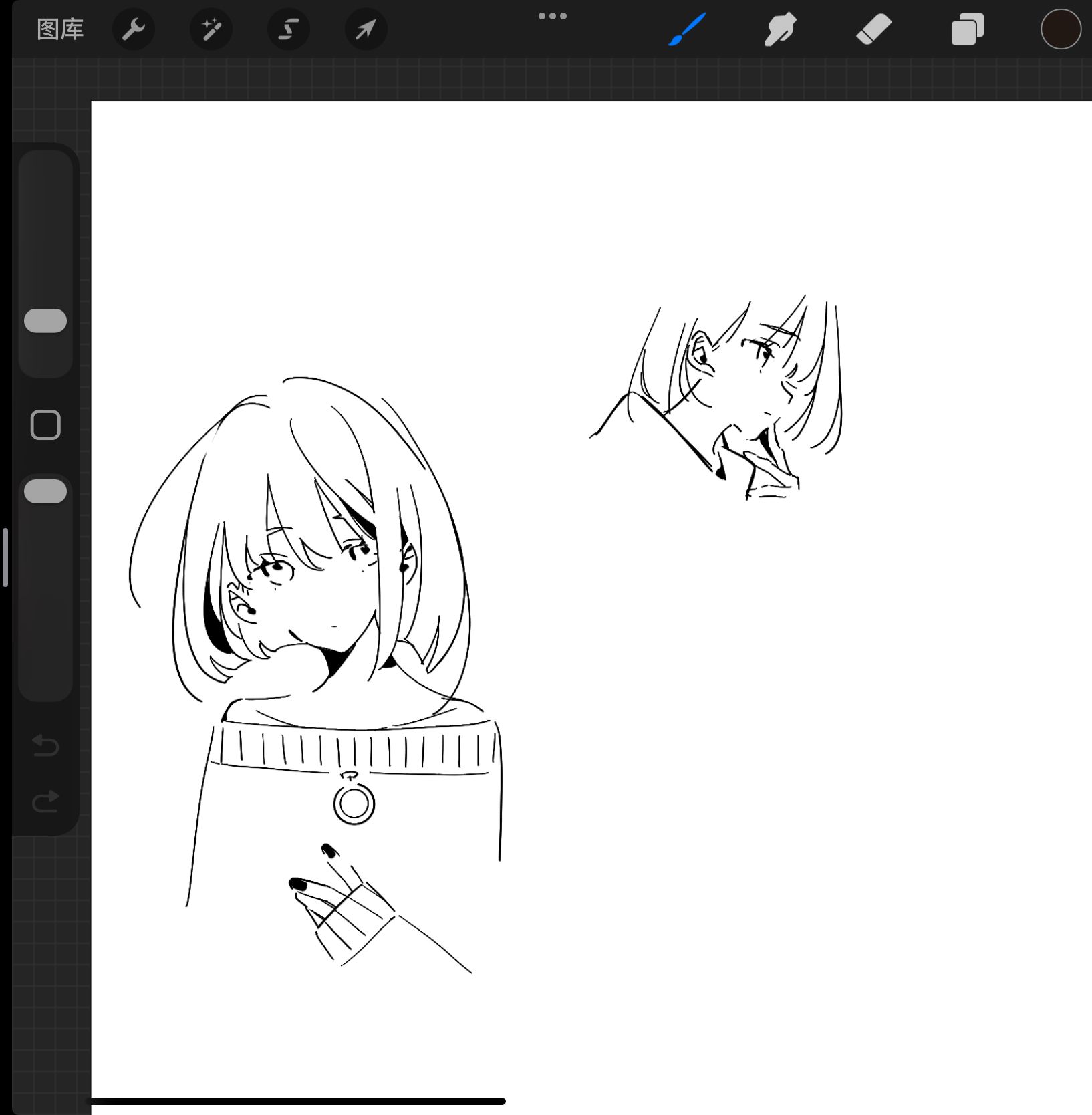Select the blue Brush tool
The image size is (1092, 1115).
(687, 29)
